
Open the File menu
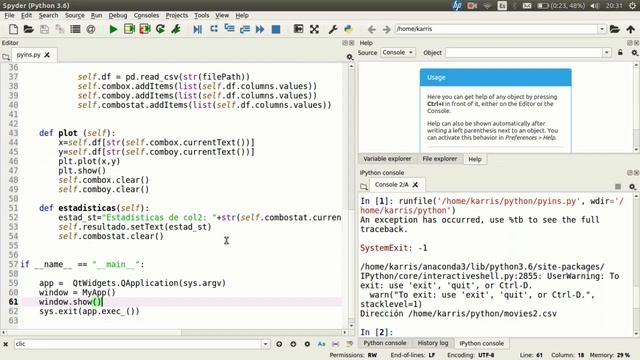[x=9, y=15]
